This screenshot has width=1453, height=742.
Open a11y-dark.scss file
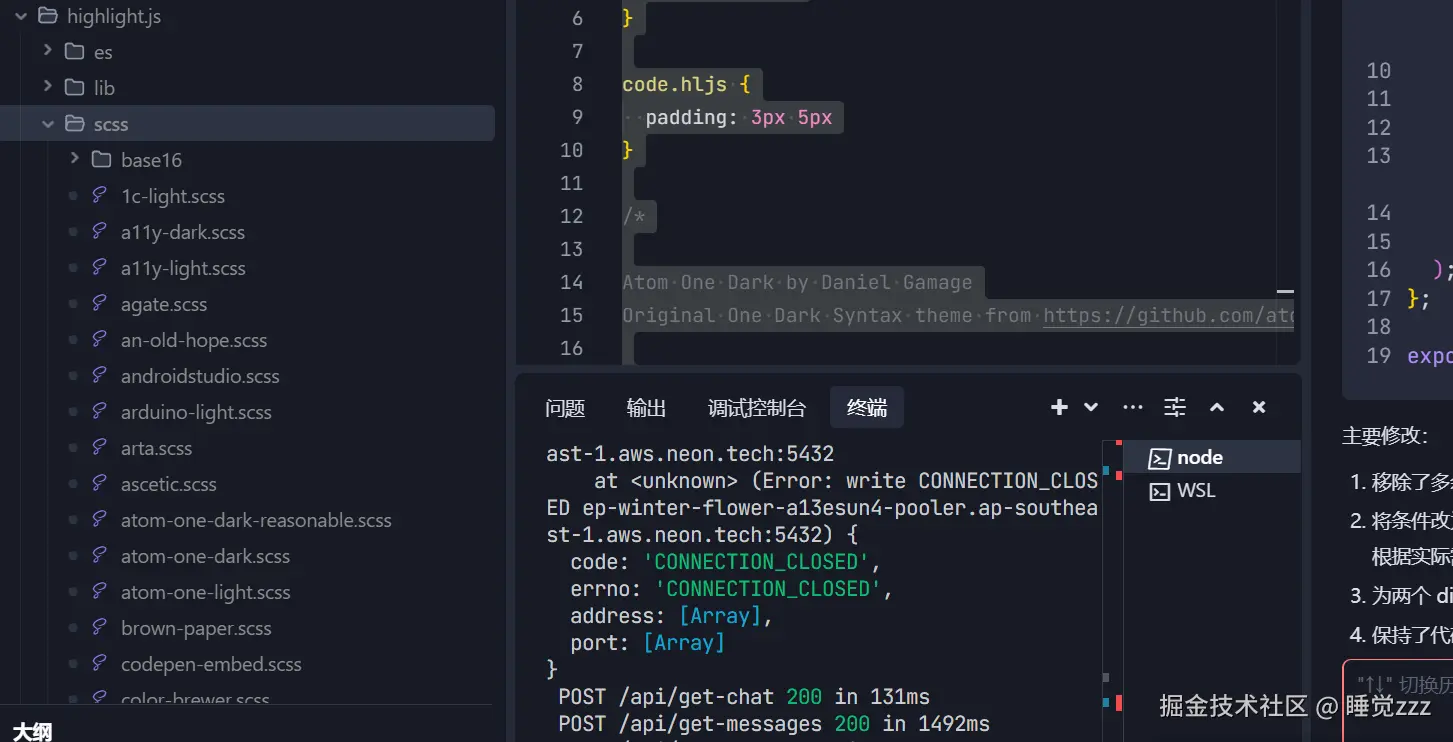click(x=183, y=232)
